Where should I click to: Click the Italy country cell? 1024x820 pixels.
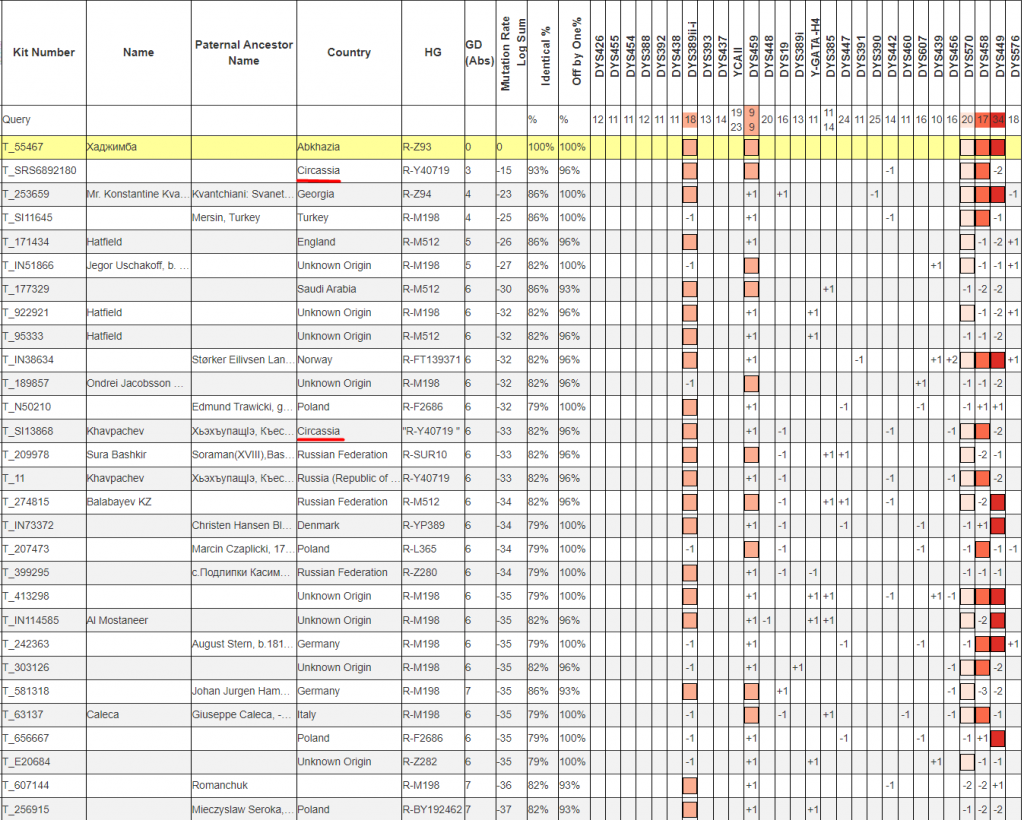pos(306,714)
